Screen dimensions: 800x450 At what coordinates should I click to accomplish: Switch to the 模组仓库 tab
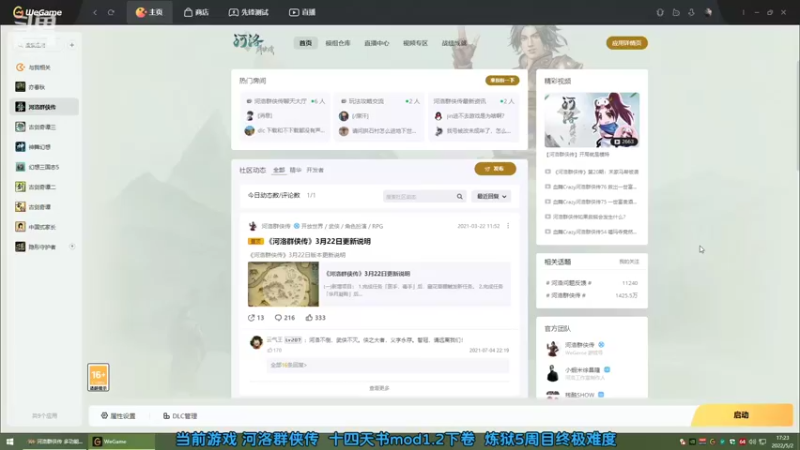click(338, 43)
